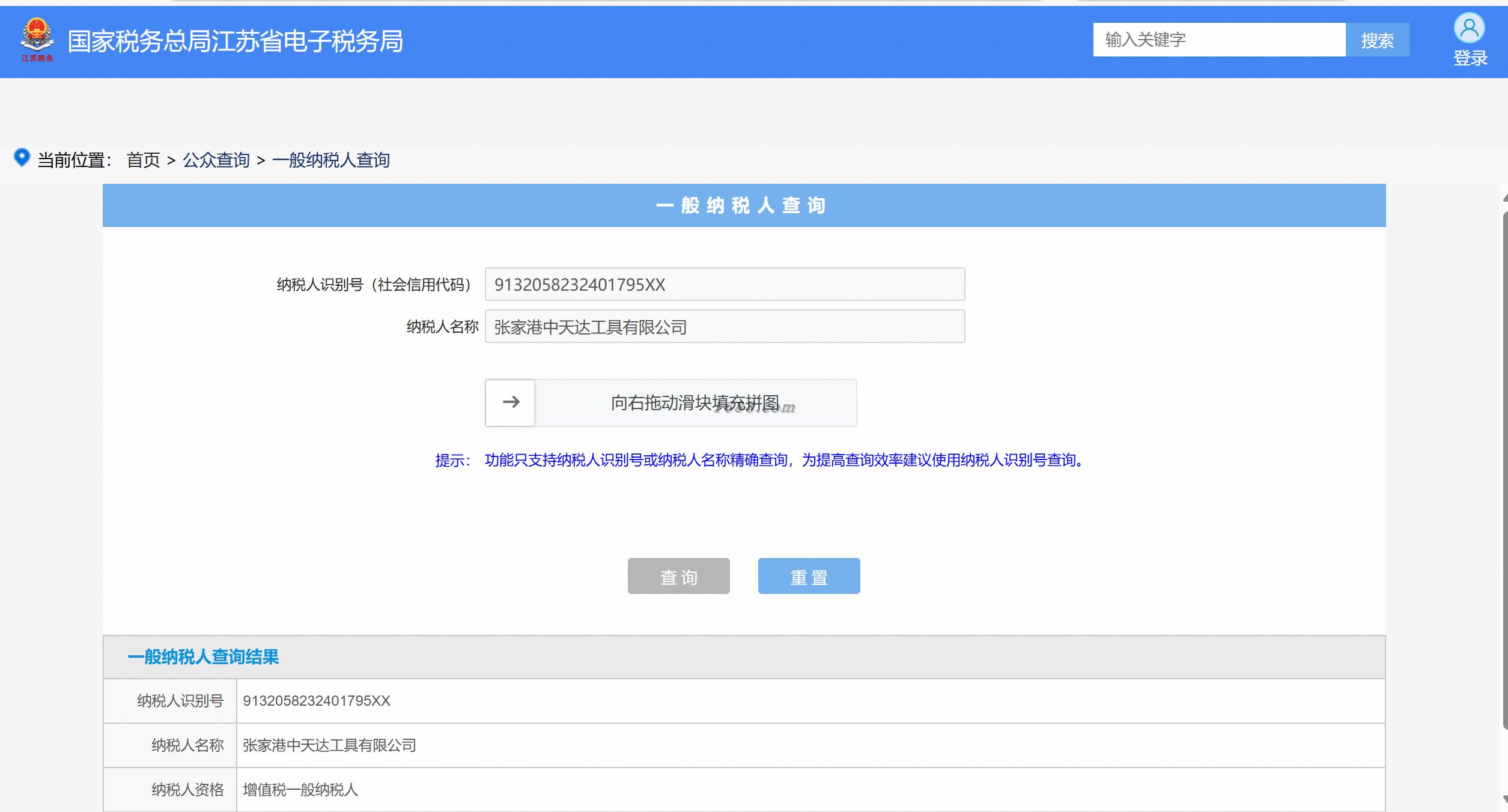Click the 纳税人识别号 input field

(725, 284)
